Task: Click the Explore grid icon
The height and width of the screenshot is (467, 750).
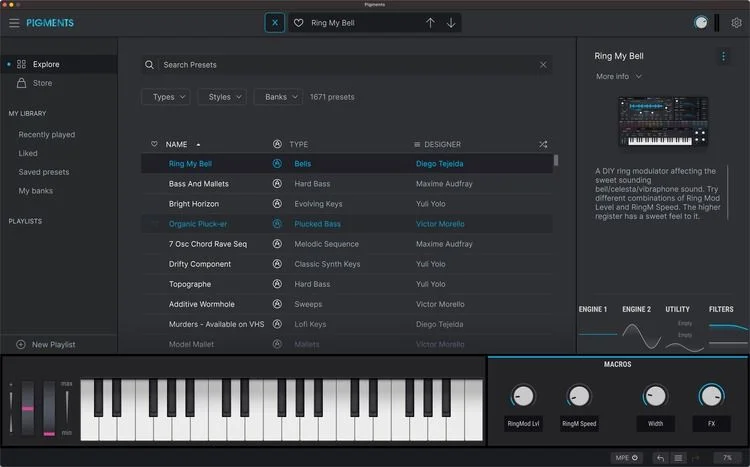Action: [22, 64]
